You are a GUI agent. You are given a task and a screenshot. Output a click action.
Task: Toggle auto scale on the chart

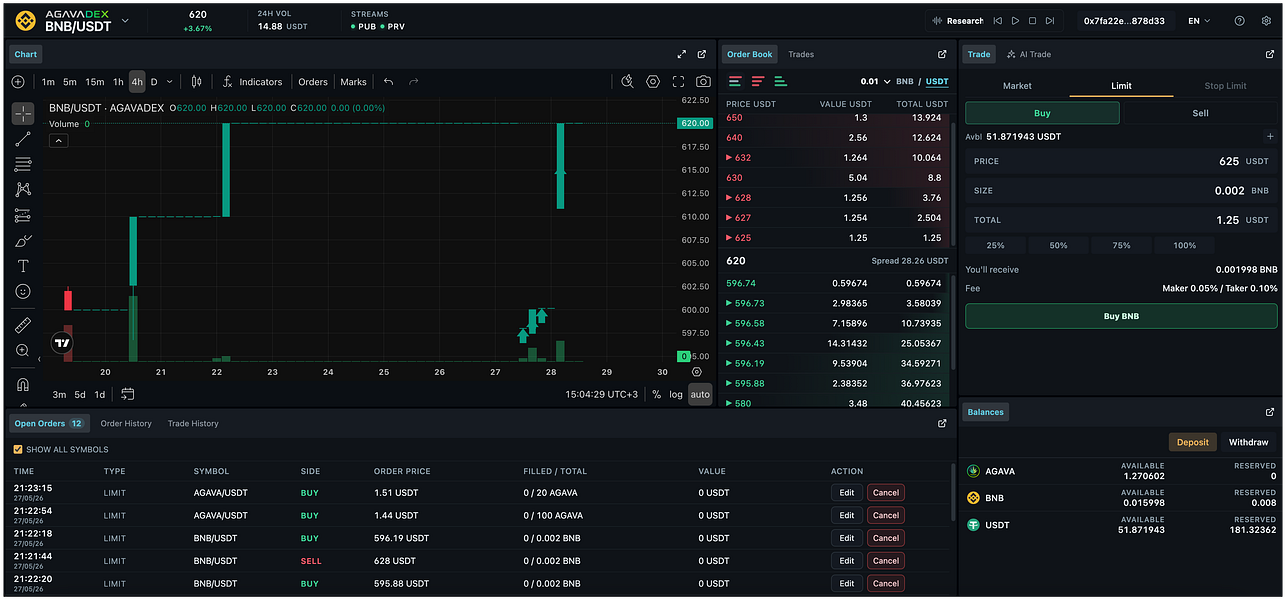(x=700, y=394)
